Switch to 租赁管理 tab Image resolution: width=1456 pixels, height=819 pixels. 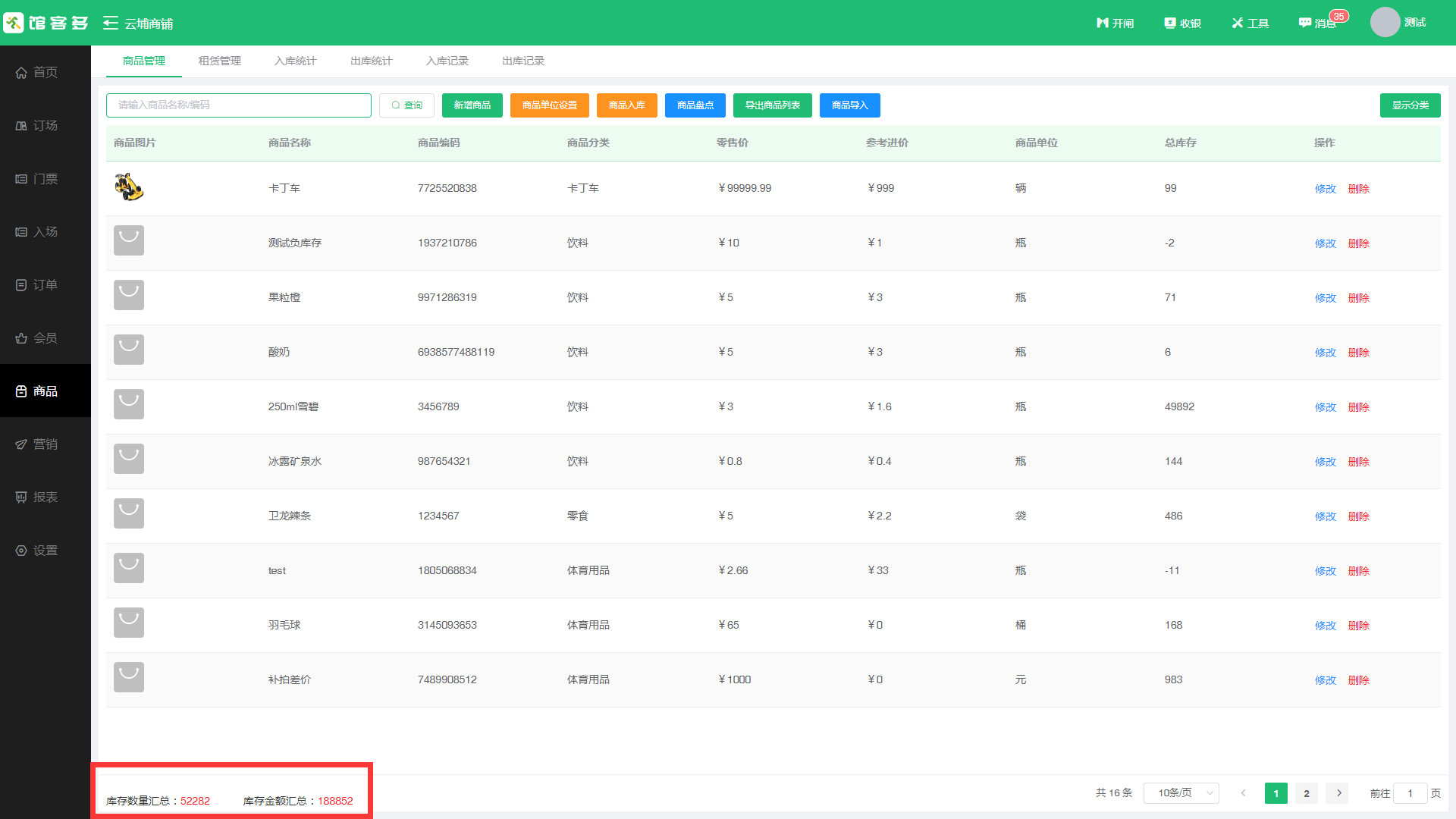coord(219,61)
